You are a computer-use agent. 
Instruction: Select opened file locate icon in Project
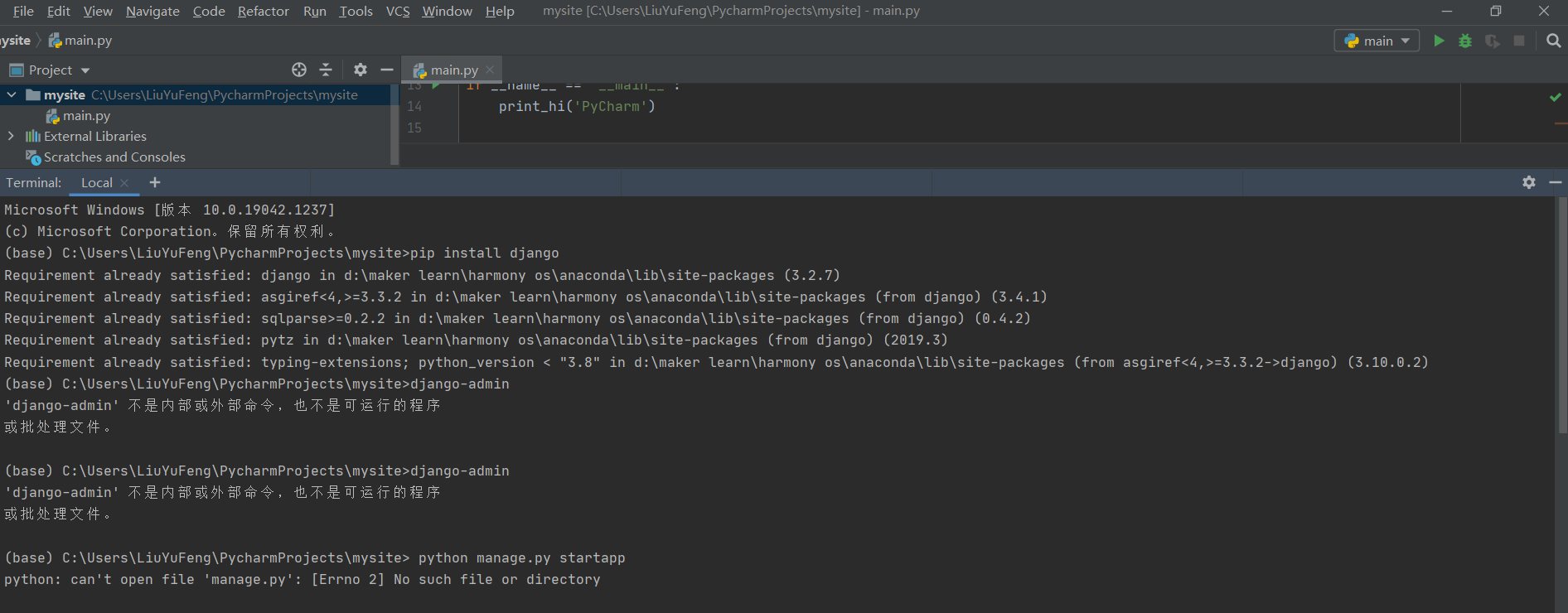(x=299, y=70)
